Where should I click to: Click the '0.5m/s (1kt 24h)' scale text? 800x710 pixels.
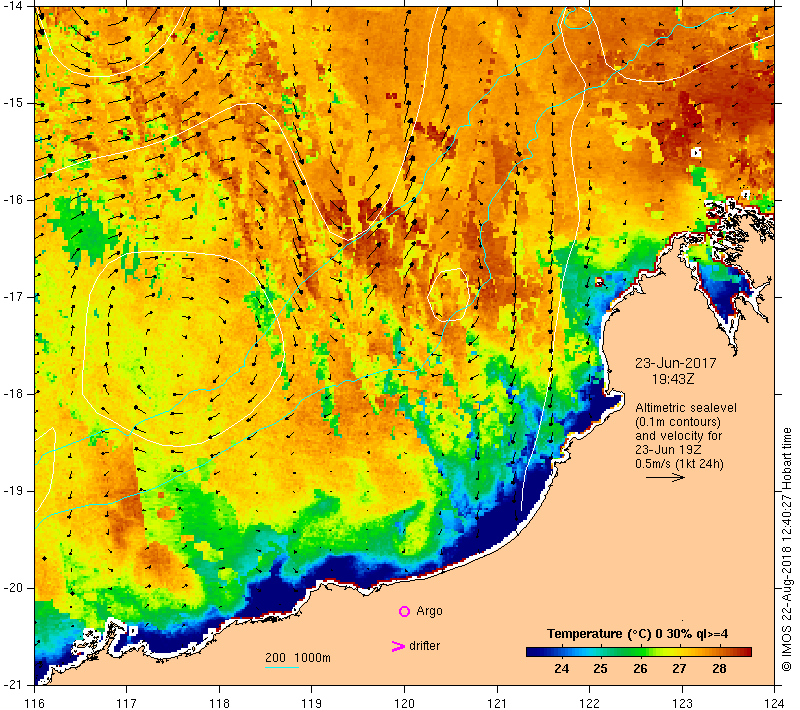coord(679,464)
